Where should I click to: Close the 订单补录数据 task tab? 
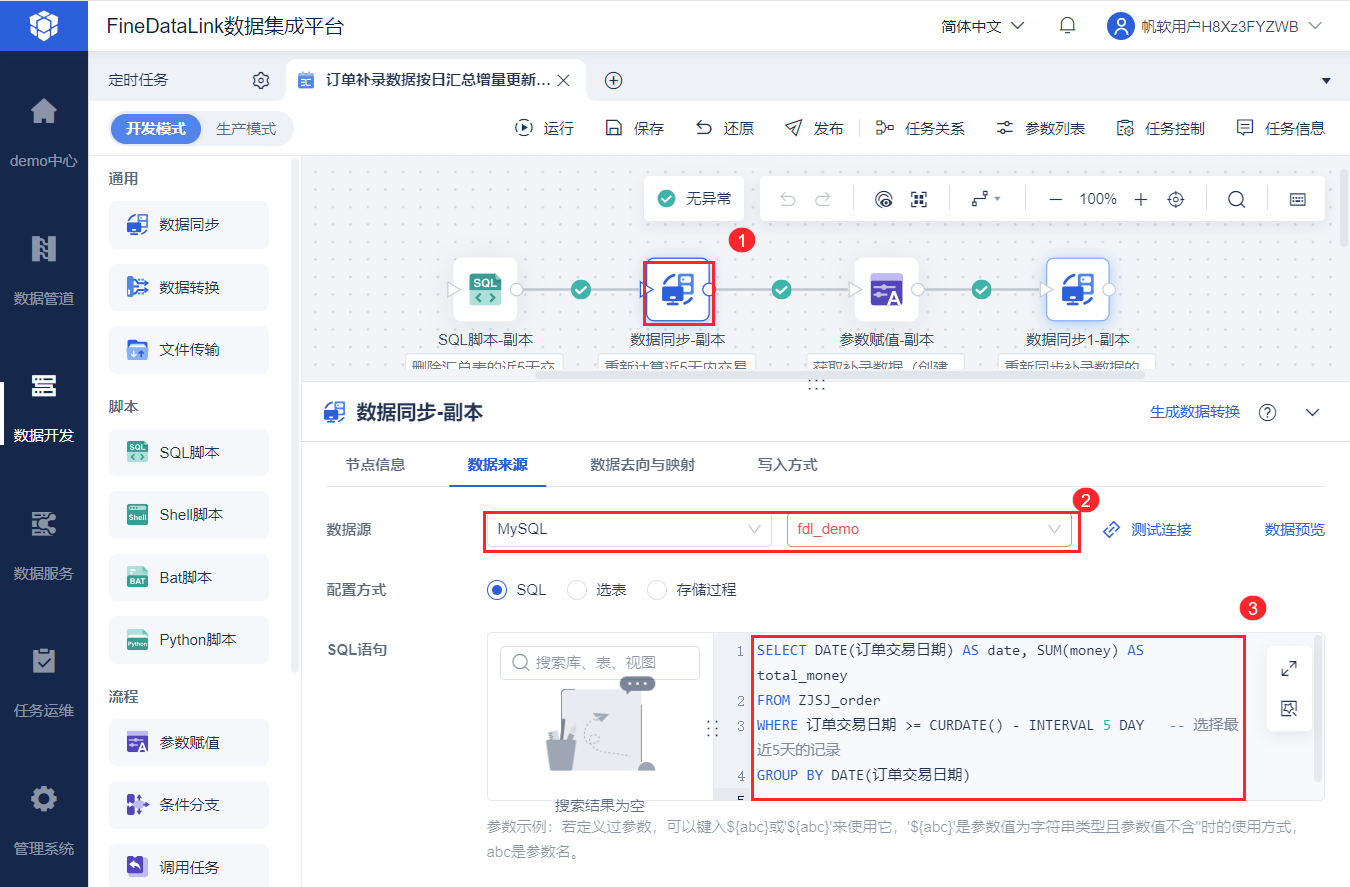tap(564, 80)
